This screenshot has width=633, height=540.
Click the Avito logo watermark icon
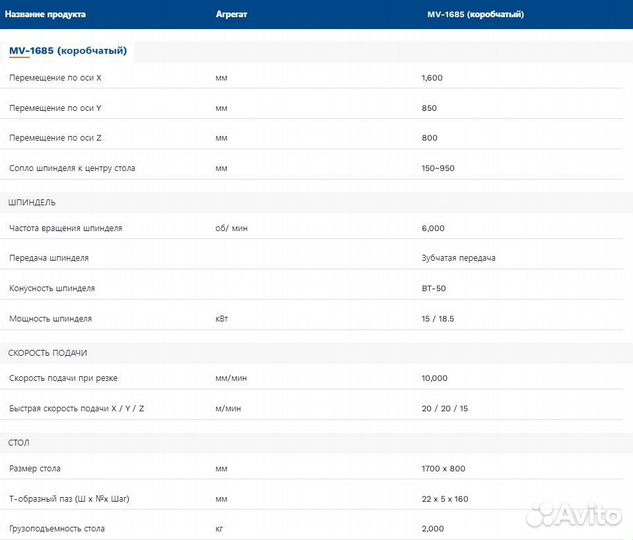pos(541,515)
